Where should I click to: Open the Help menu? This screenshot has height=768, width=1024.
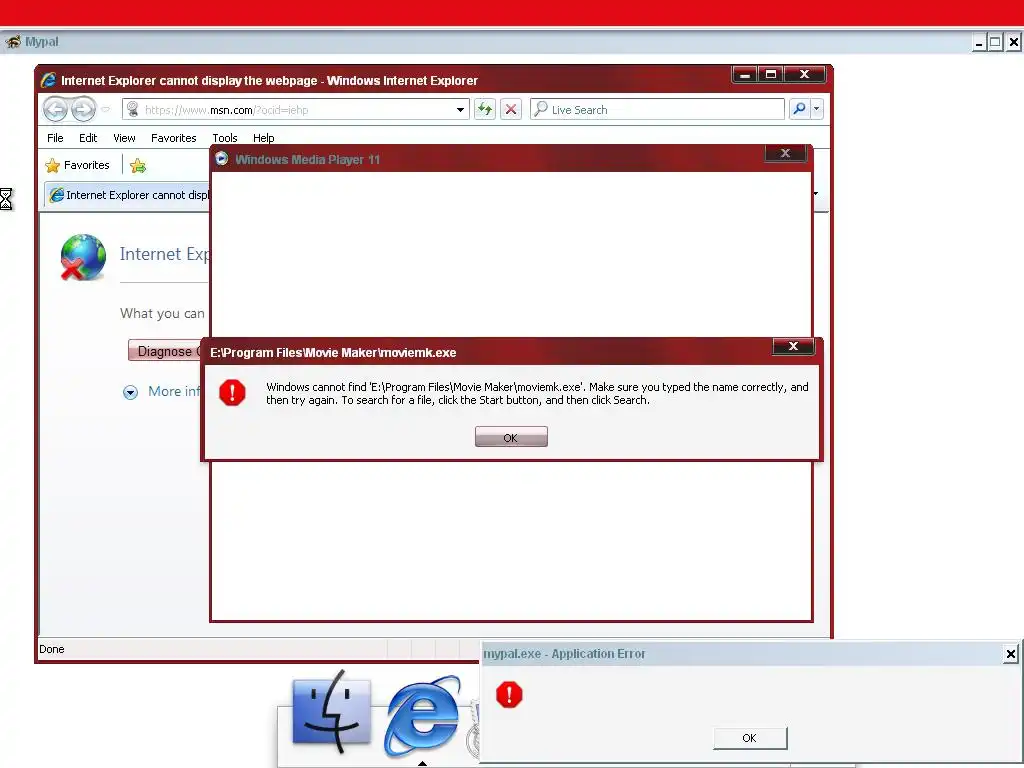point(263,138)
